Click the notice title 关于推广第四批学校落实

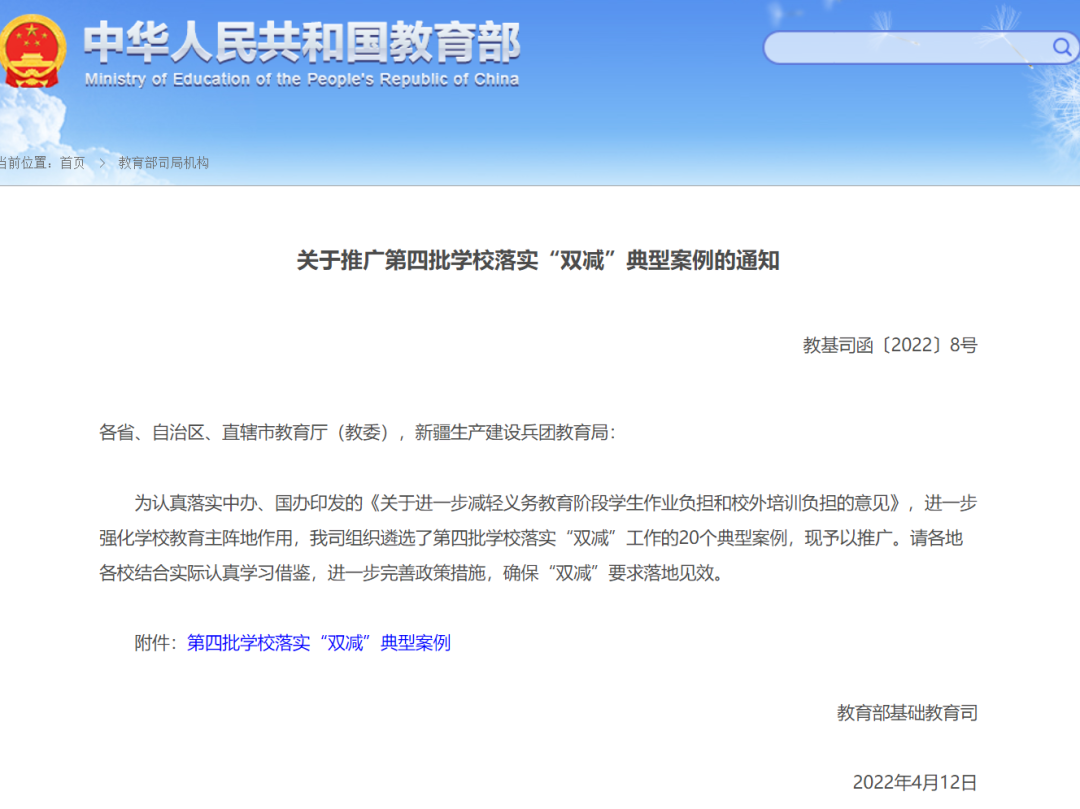tap(538, 261)
